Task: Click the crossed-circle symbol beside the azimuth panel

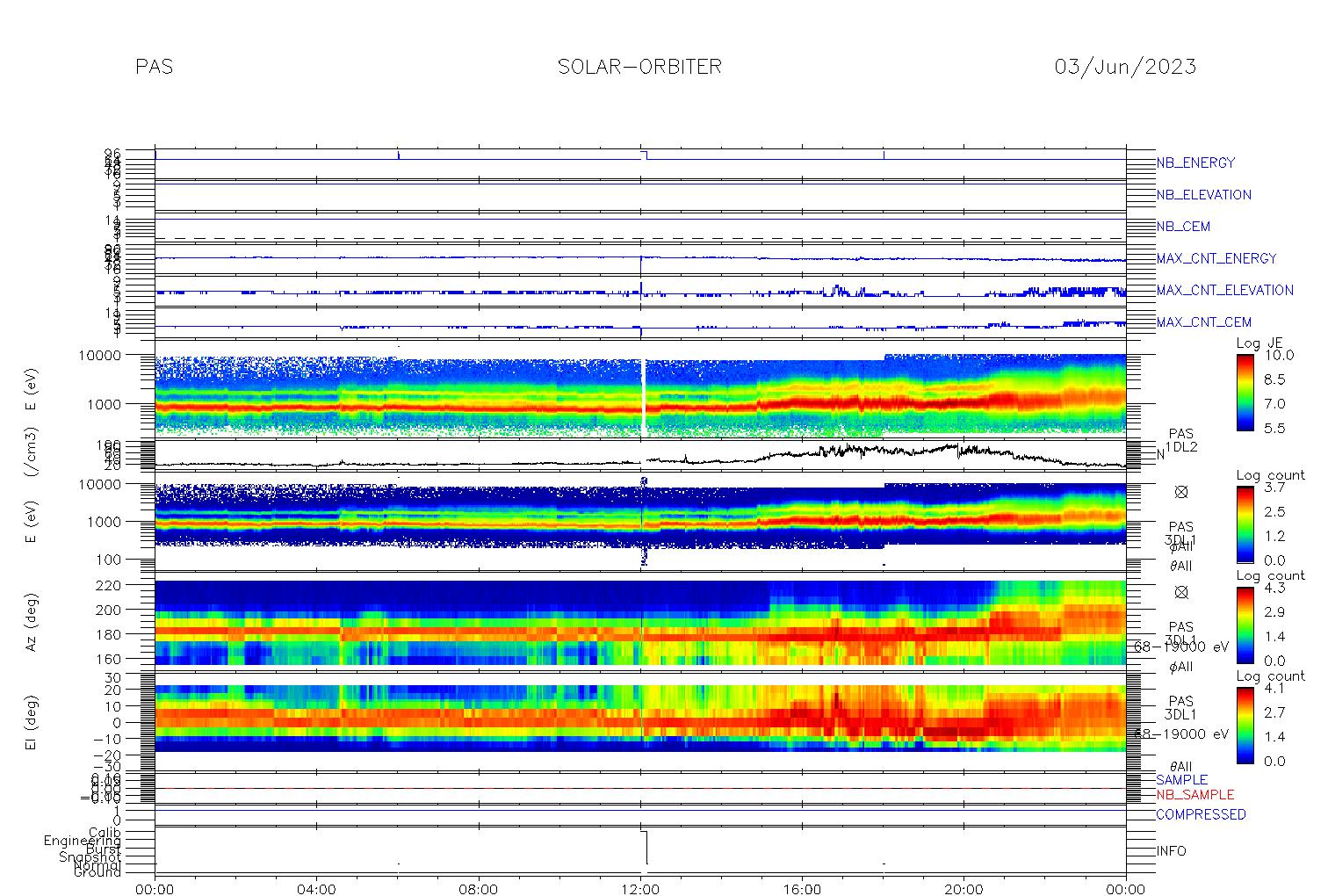Action: (1181, 592)
